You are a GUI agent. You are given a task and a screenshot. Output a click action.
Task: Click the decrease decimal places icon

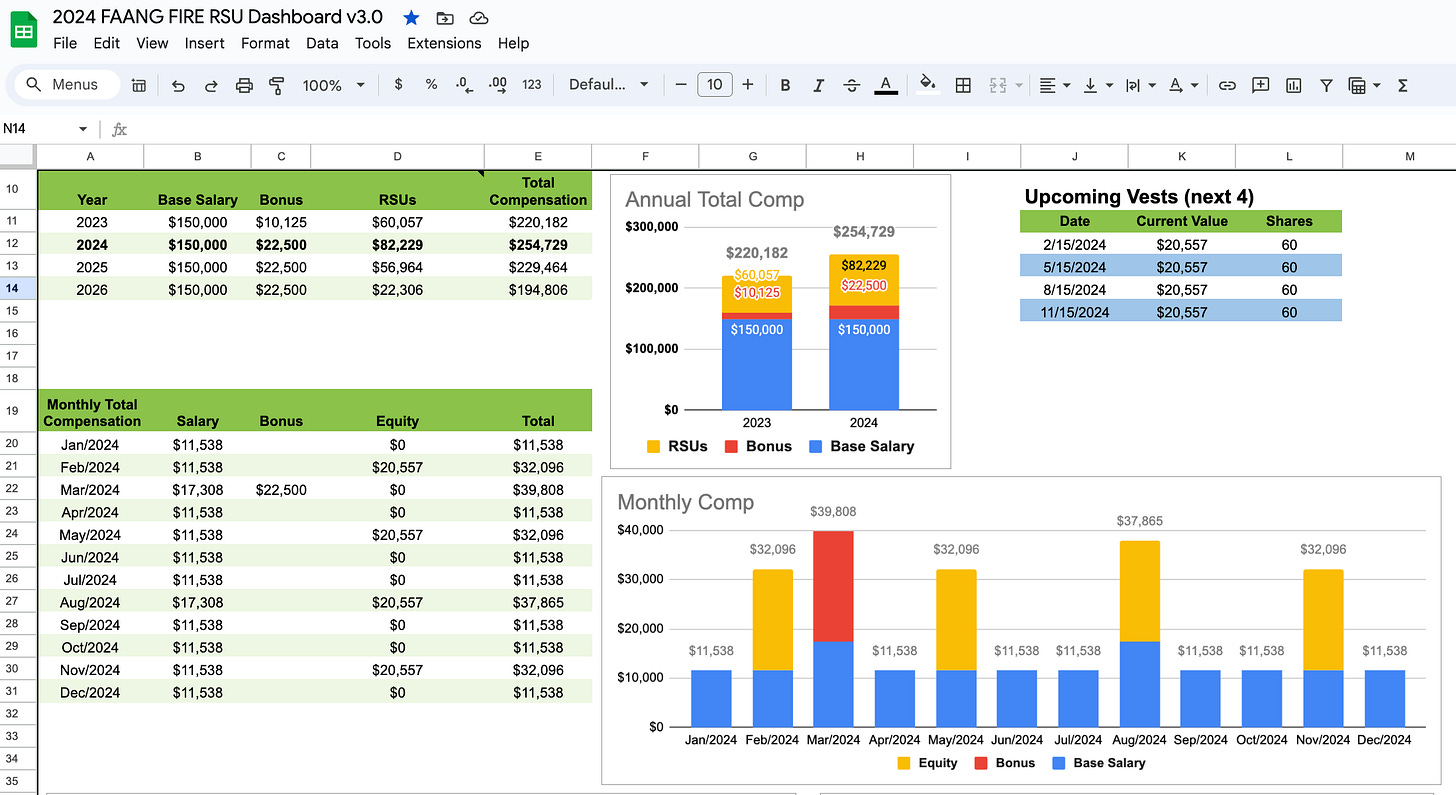tap(464, 85)
